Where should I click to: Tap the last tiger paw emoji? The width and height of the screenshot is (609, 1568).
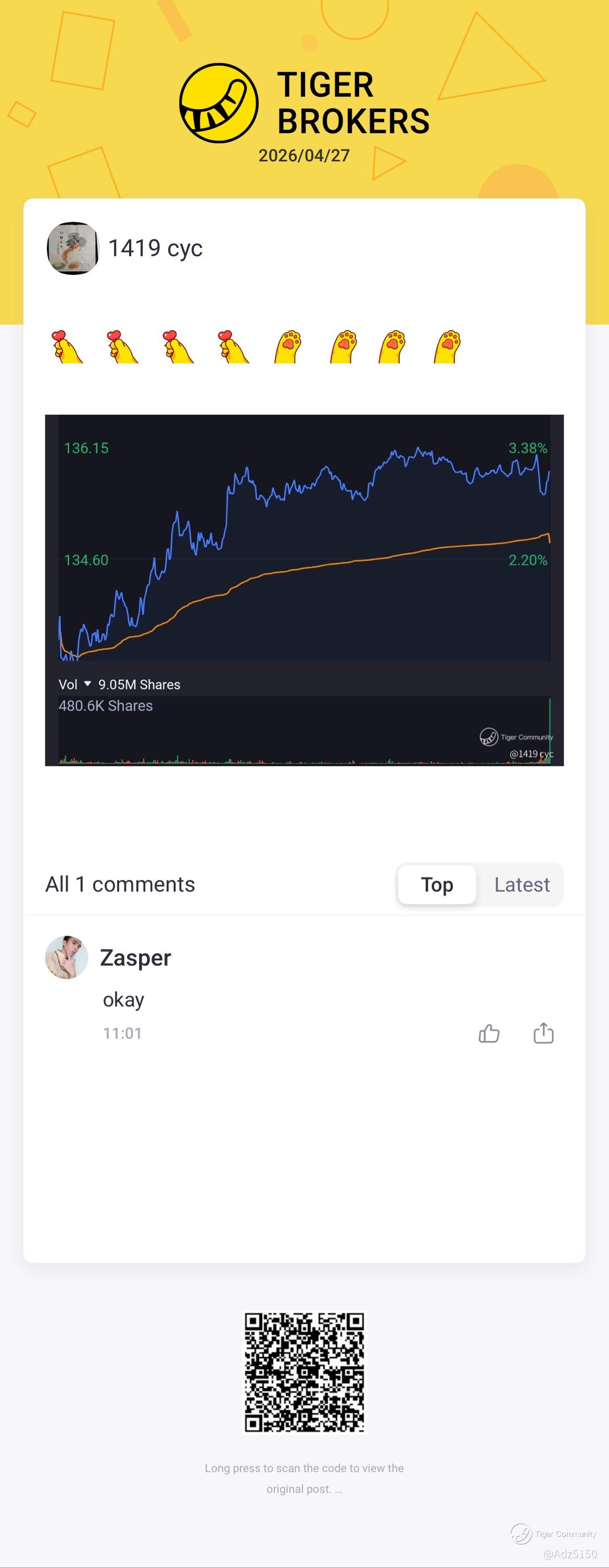[448, 347]
